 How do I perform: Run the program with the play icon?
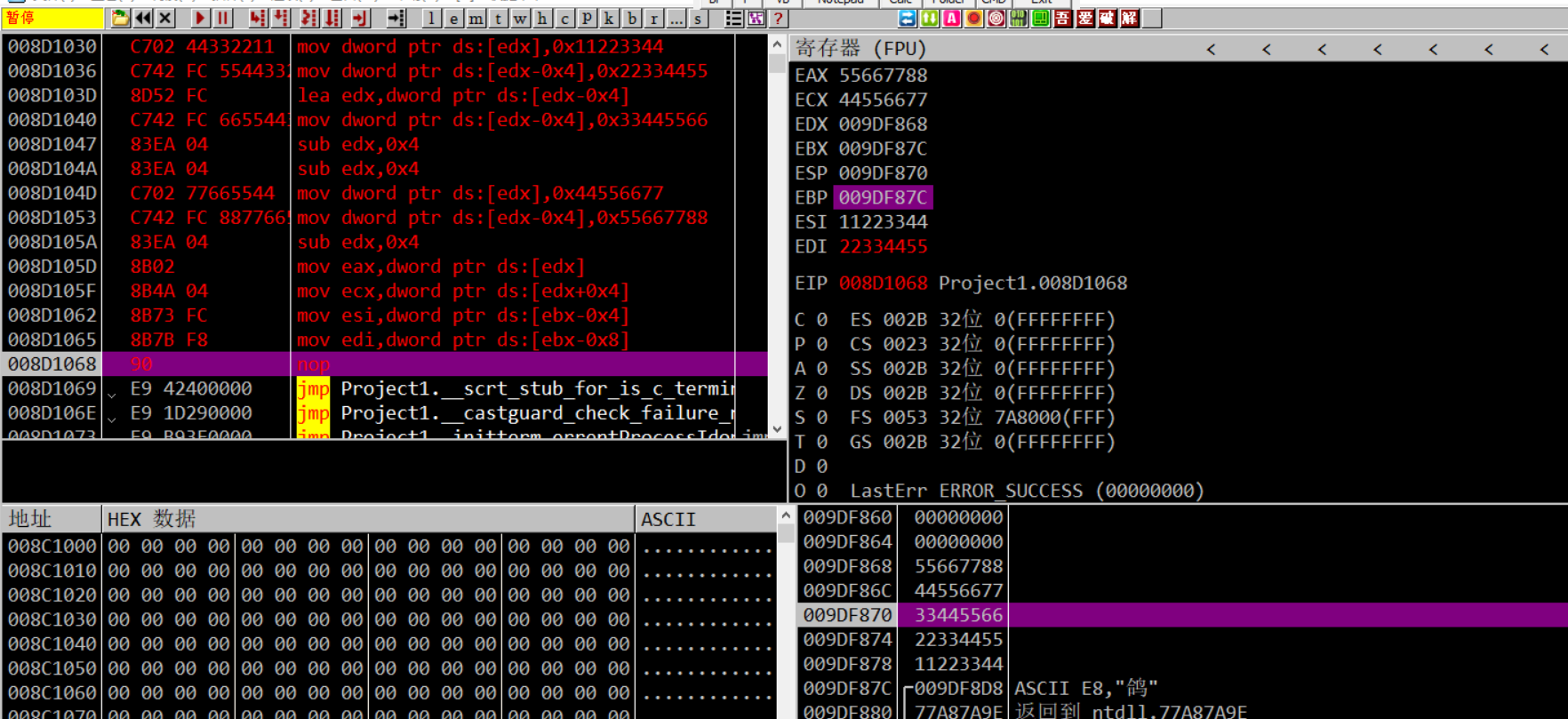(x=200, y=18)
